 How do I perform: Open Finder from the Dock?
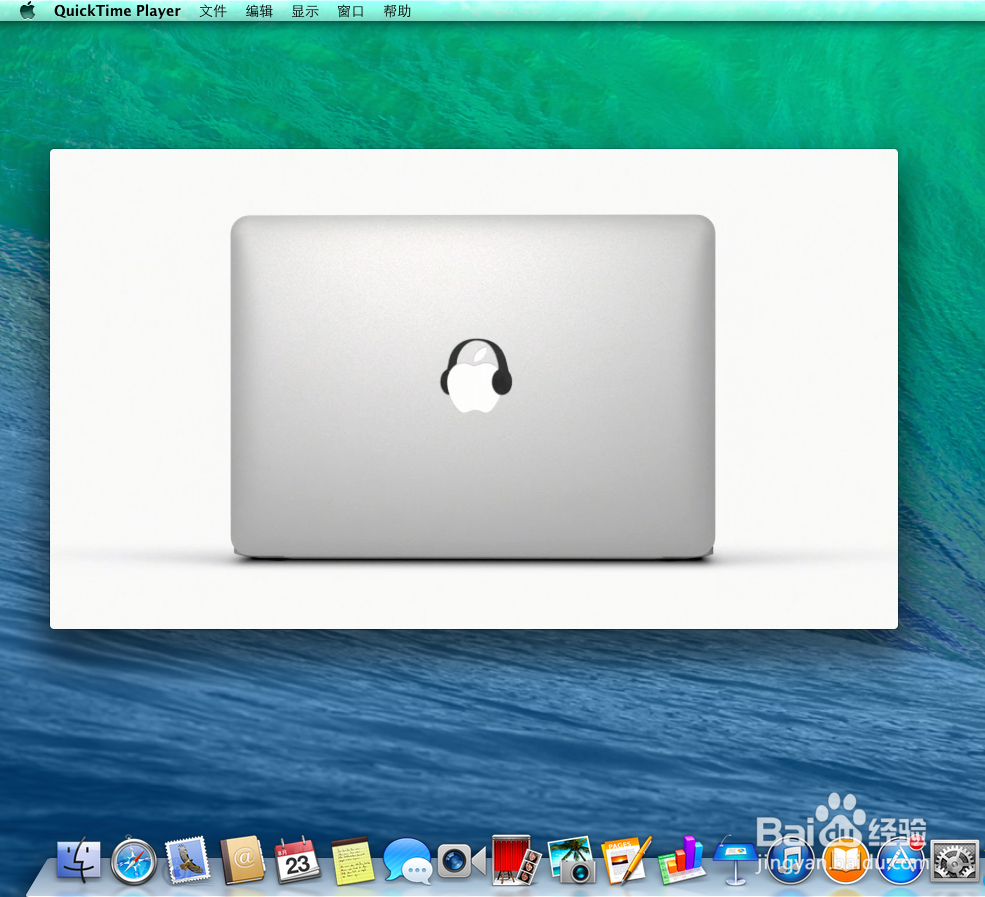click(x=78, y=860)
